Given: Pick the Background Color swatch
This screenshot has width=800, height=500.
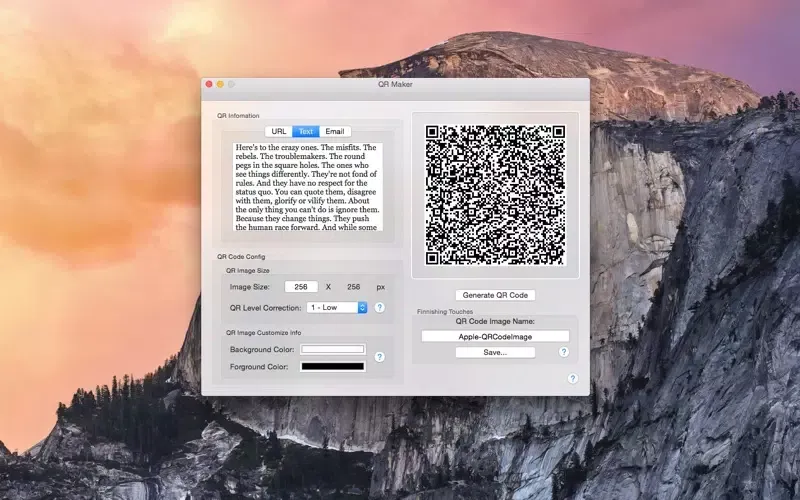Looking at the screenshot, I should tap(333, 349).
